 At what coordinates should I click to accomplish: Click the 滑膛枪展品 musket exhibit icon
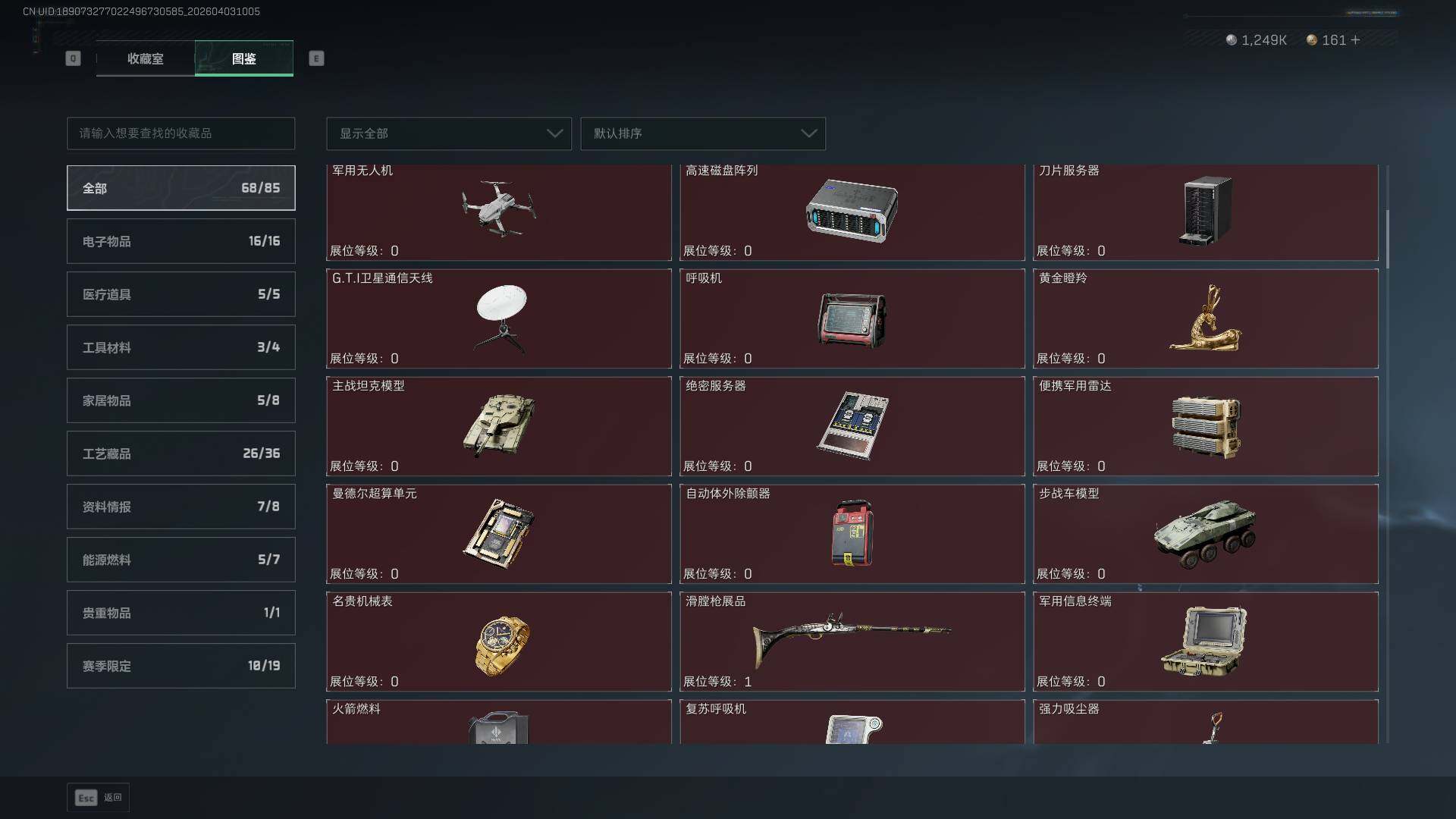851,640
